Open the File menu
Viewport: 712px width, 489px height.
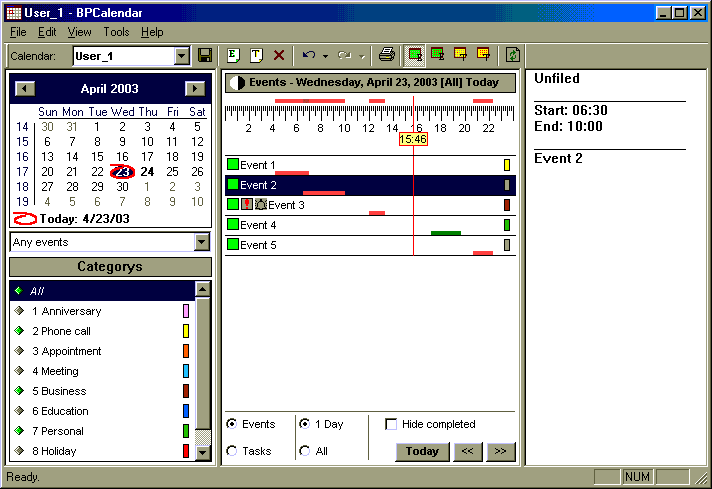pyautogui.click(x=18, y=32)
